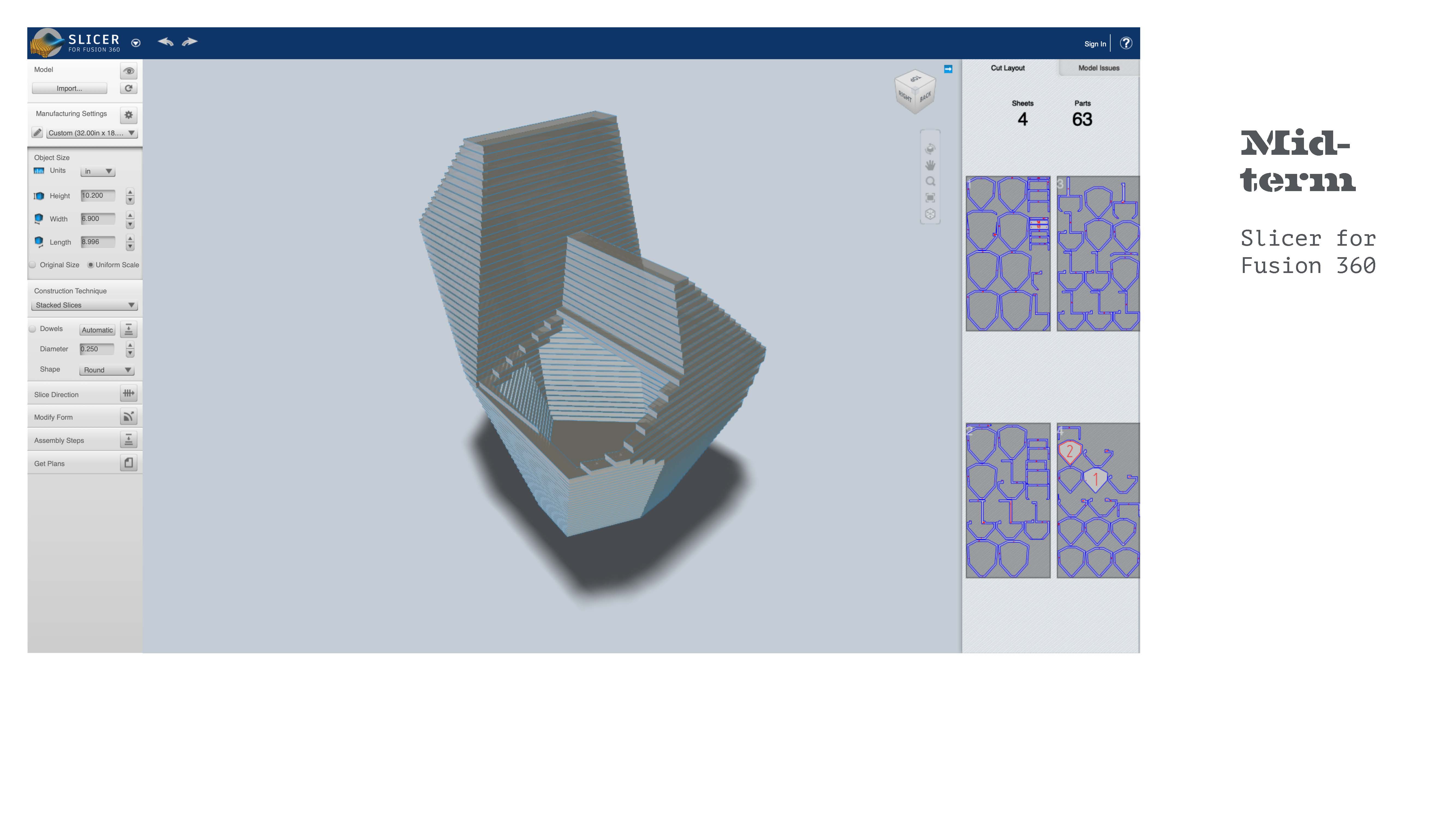
Task: Enable the Dowels checkbox
Action: (33, 329)
